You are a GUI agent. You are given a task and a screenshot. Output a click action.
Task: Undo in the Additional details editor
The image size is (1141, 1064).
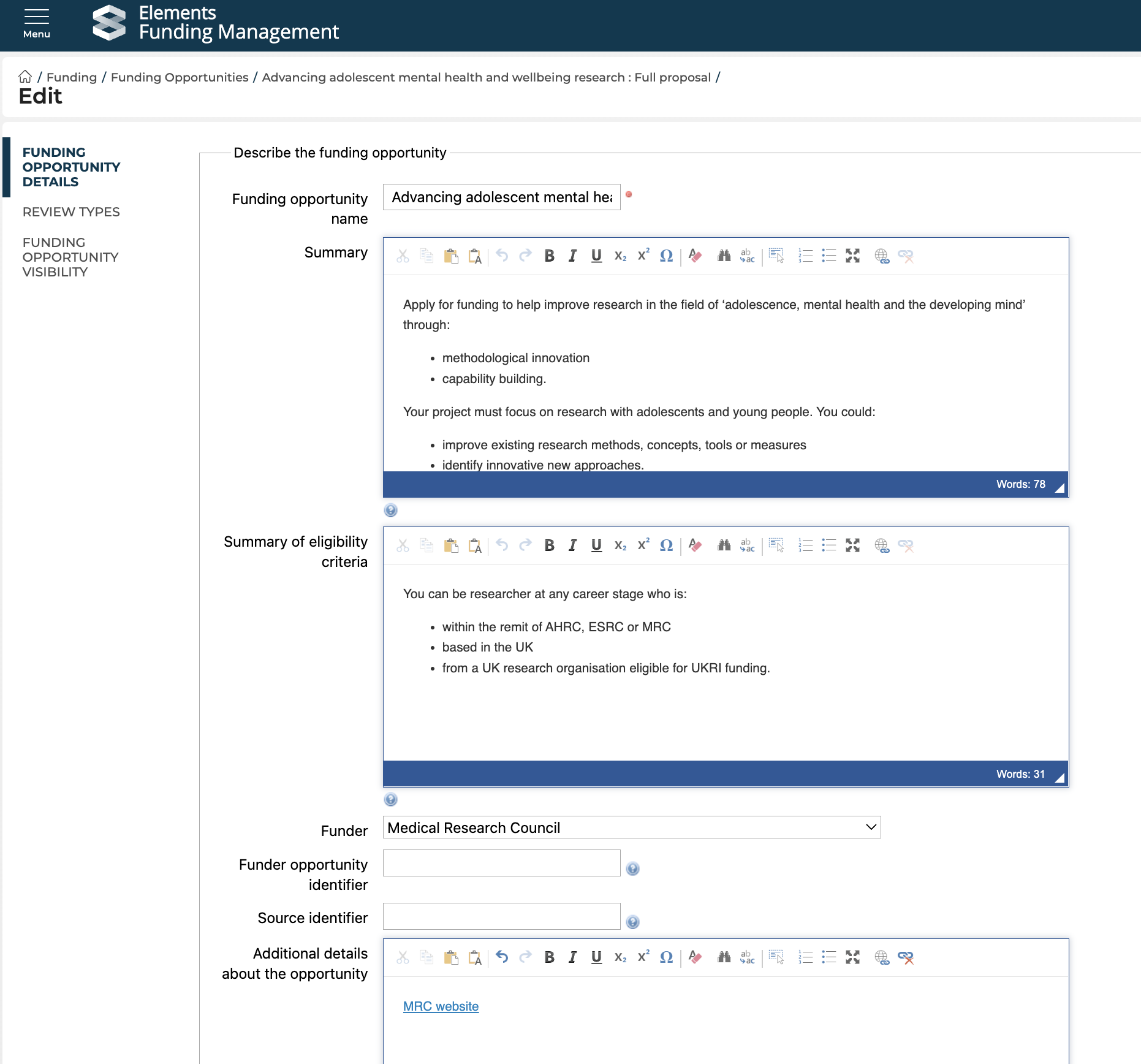(502, 957)
